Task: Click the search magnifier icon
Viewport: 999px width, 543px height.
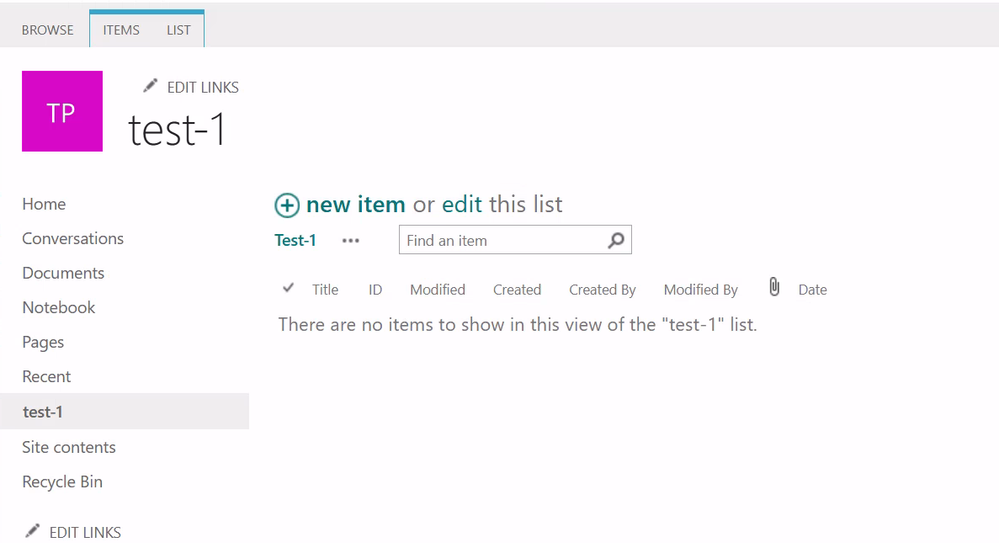Action: click(616, 240)
